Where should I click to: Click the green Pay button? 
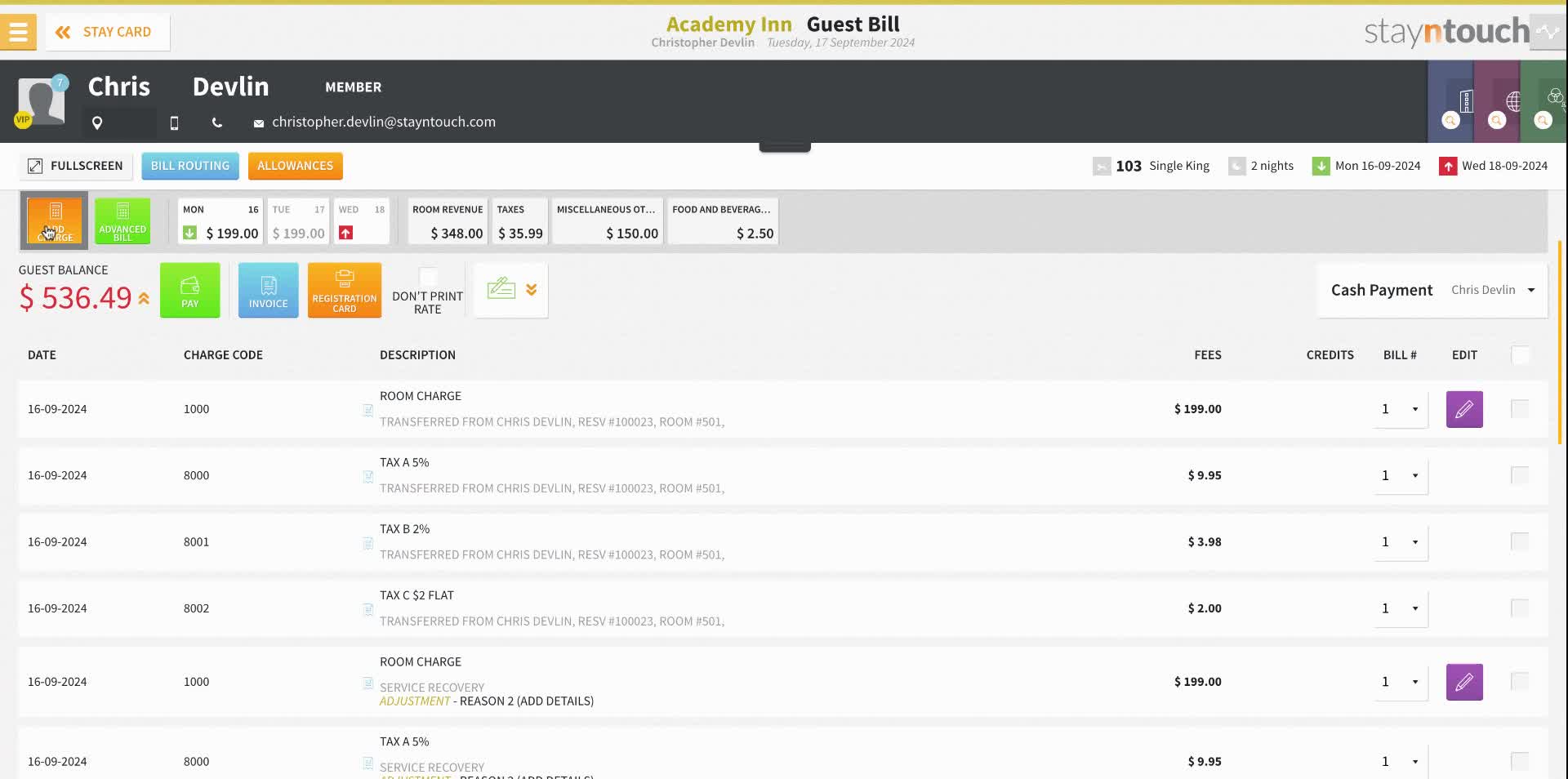tap(190, 290)
